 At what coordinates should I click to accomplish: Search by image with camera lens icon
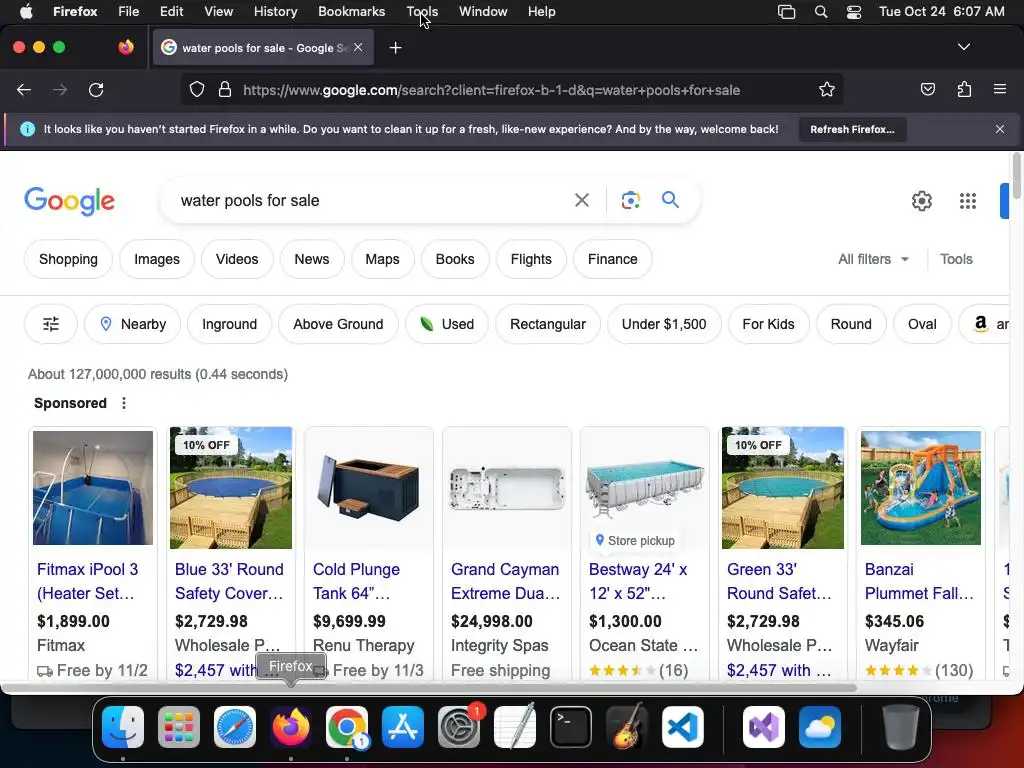[x=630, y=200]
